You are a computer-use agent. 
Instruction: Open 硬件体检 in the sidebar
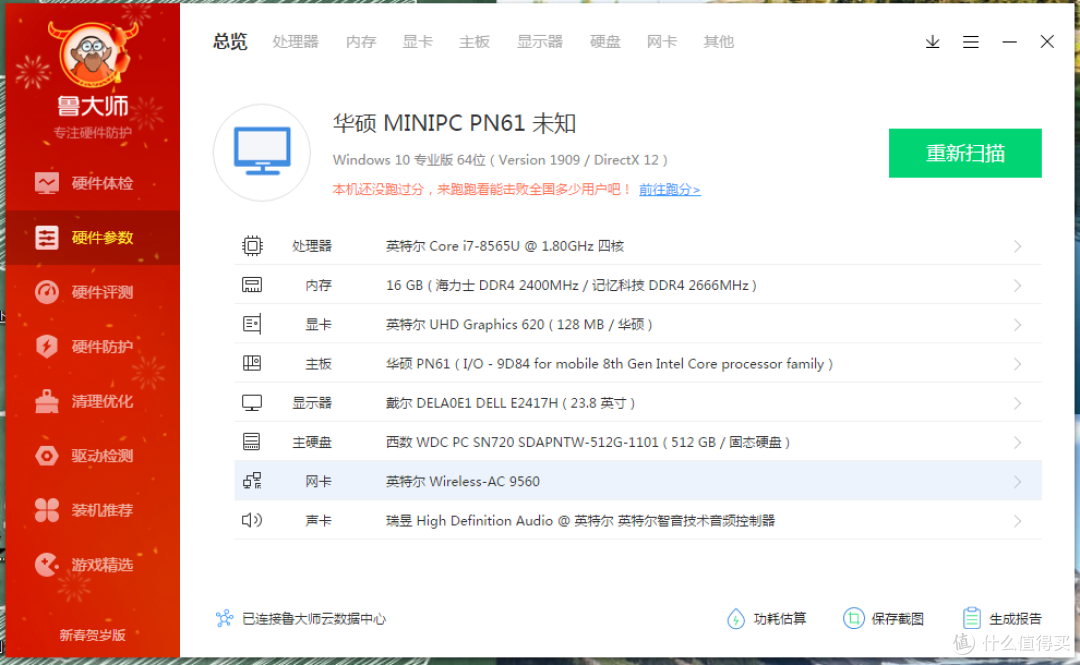(92, 183)
